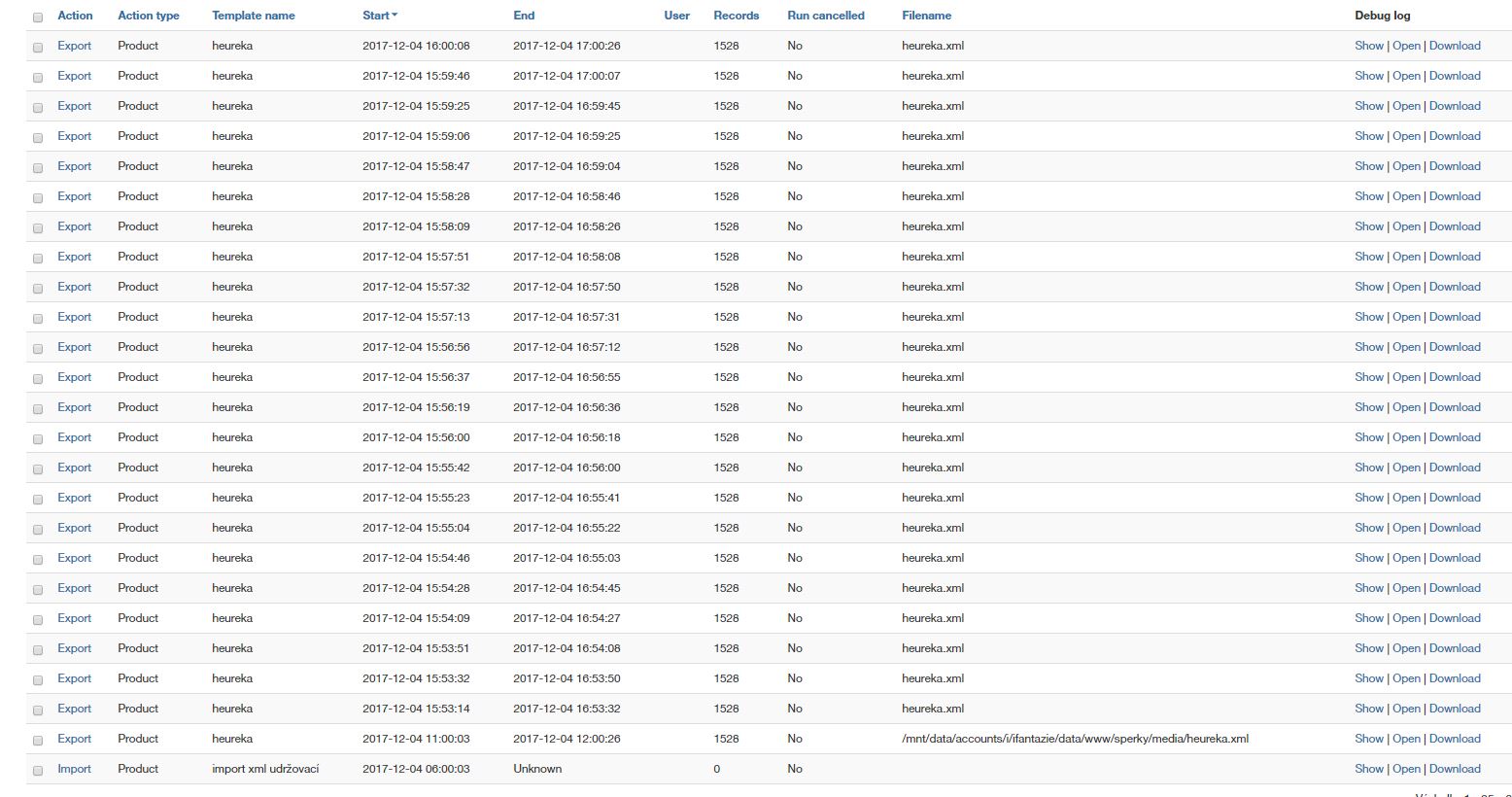The width and height of the screenshot is (1512, 797).
Task: Select checkbox for import xml udržovací row
Action: tap(38, 771)
